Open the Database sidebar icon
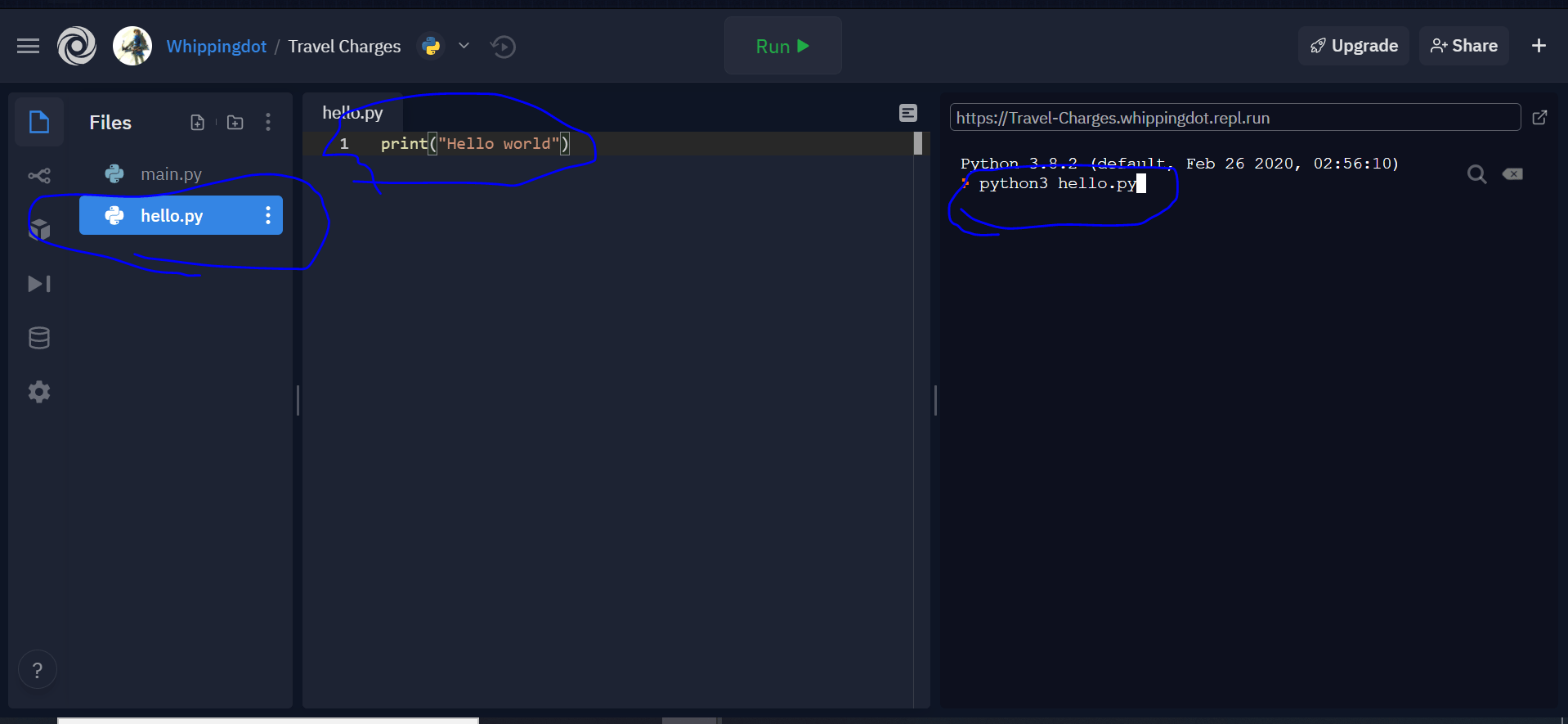Viewport: 1568px width, 724px height. tap(39, 338)
